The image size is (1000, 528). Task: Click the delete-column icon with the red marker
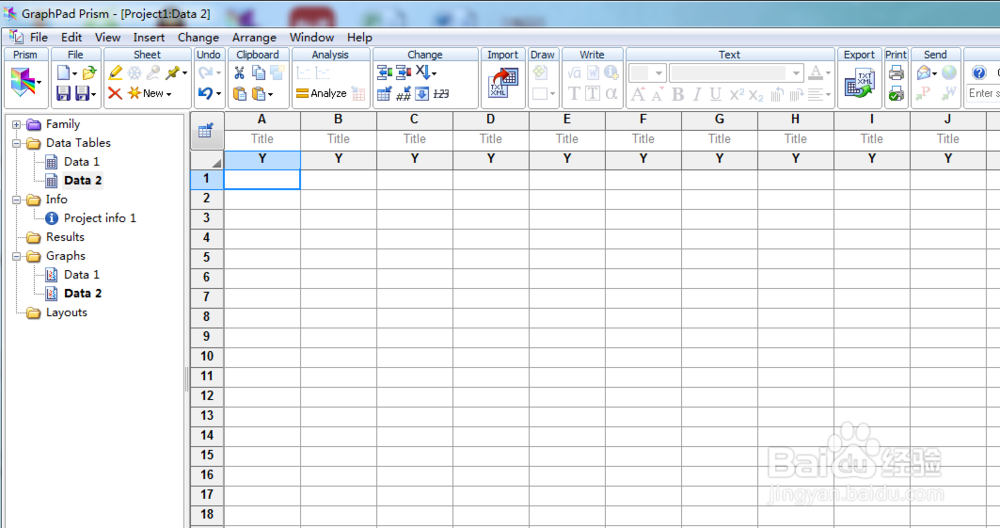click(x=404, y=73)
